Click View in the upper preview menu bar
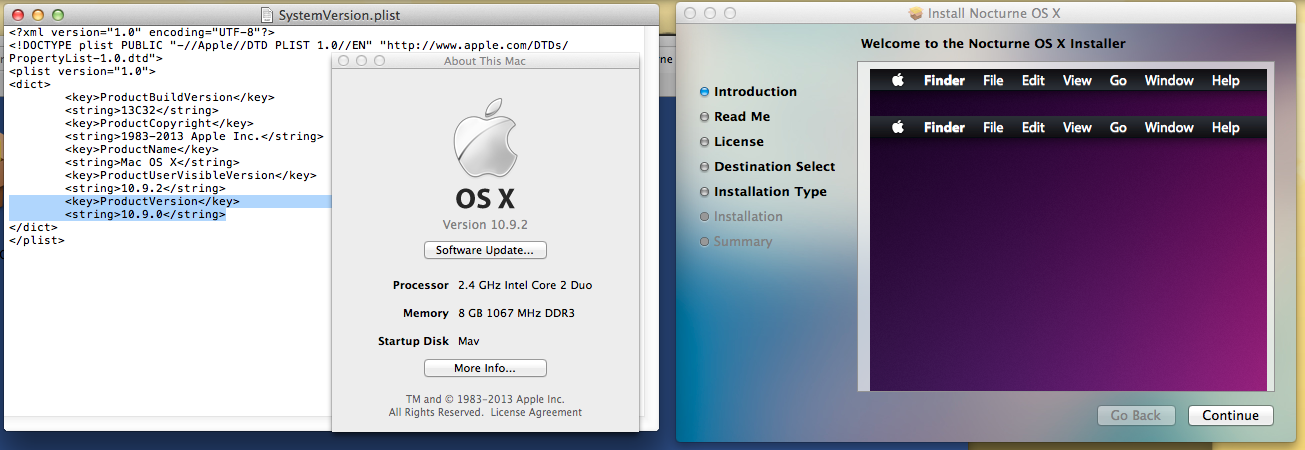Screen dimensions: 1305x450 click(1077, 81)
